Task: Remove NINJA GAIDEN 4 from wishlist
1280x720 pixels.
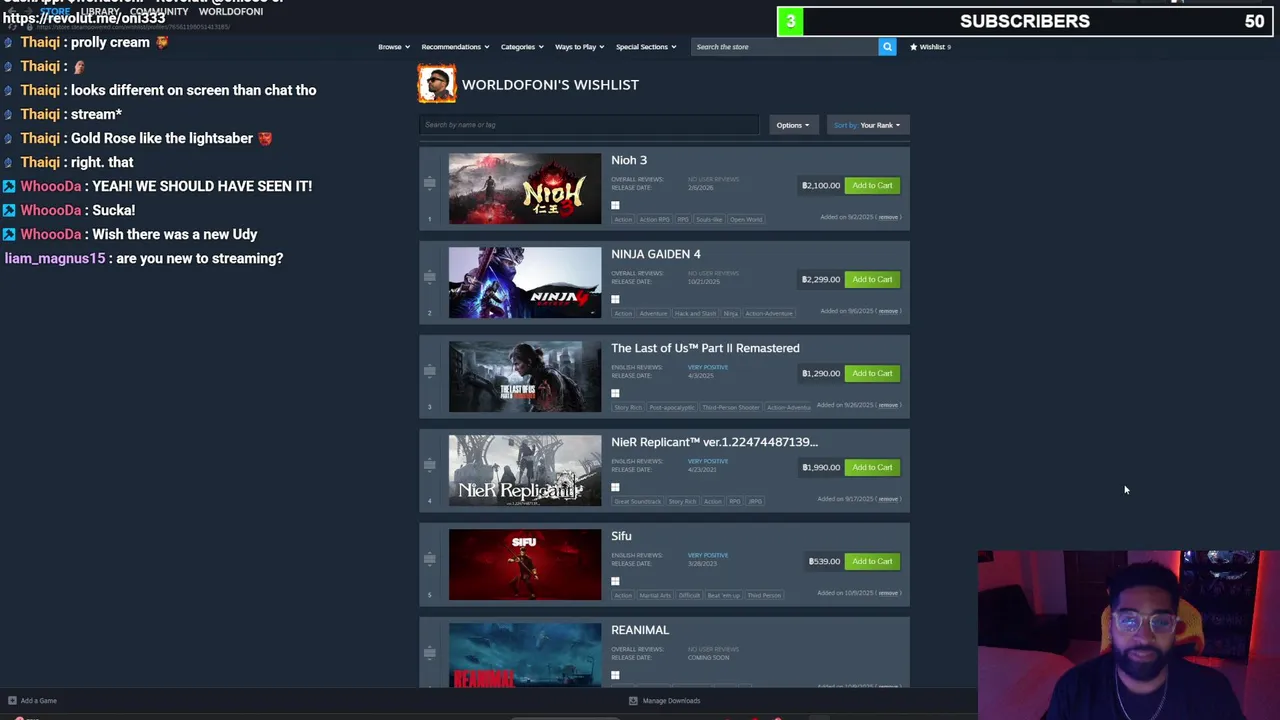Action: pyautogui.click(x=888, y=311)
